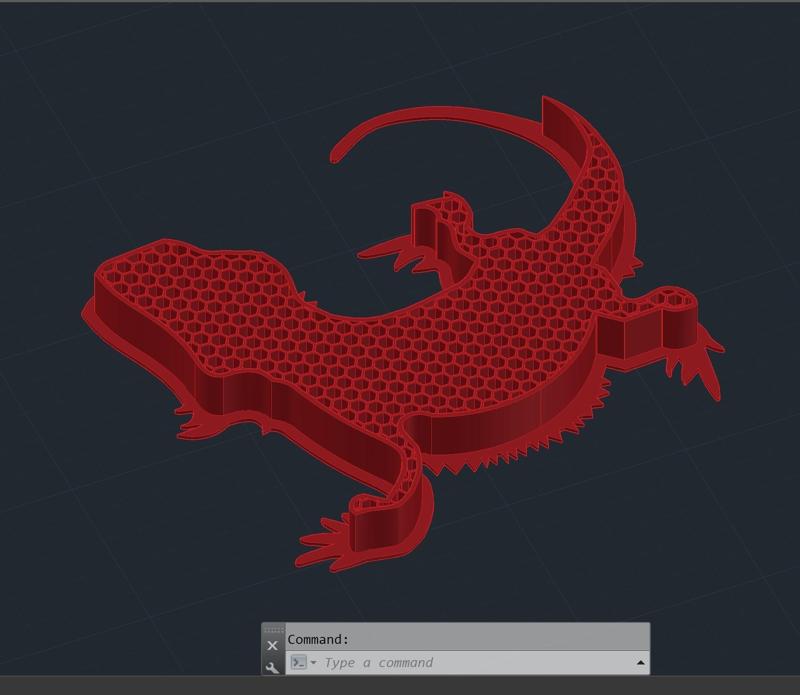800x695 pixels.
Task: Expand command history with up arrow
Action: point(641,663)
